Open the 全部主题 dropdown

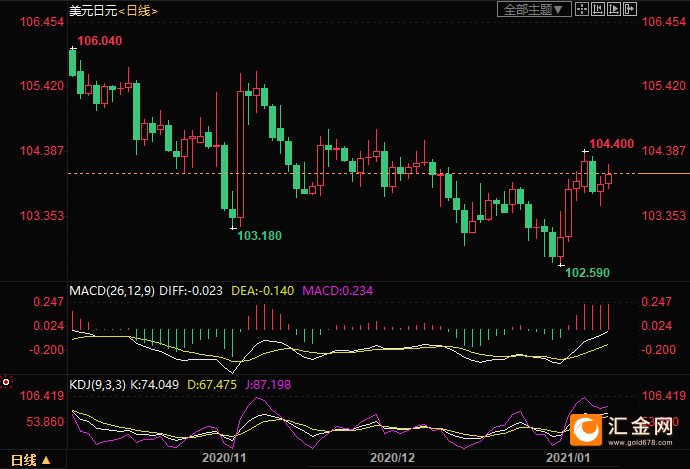[534, 9]
